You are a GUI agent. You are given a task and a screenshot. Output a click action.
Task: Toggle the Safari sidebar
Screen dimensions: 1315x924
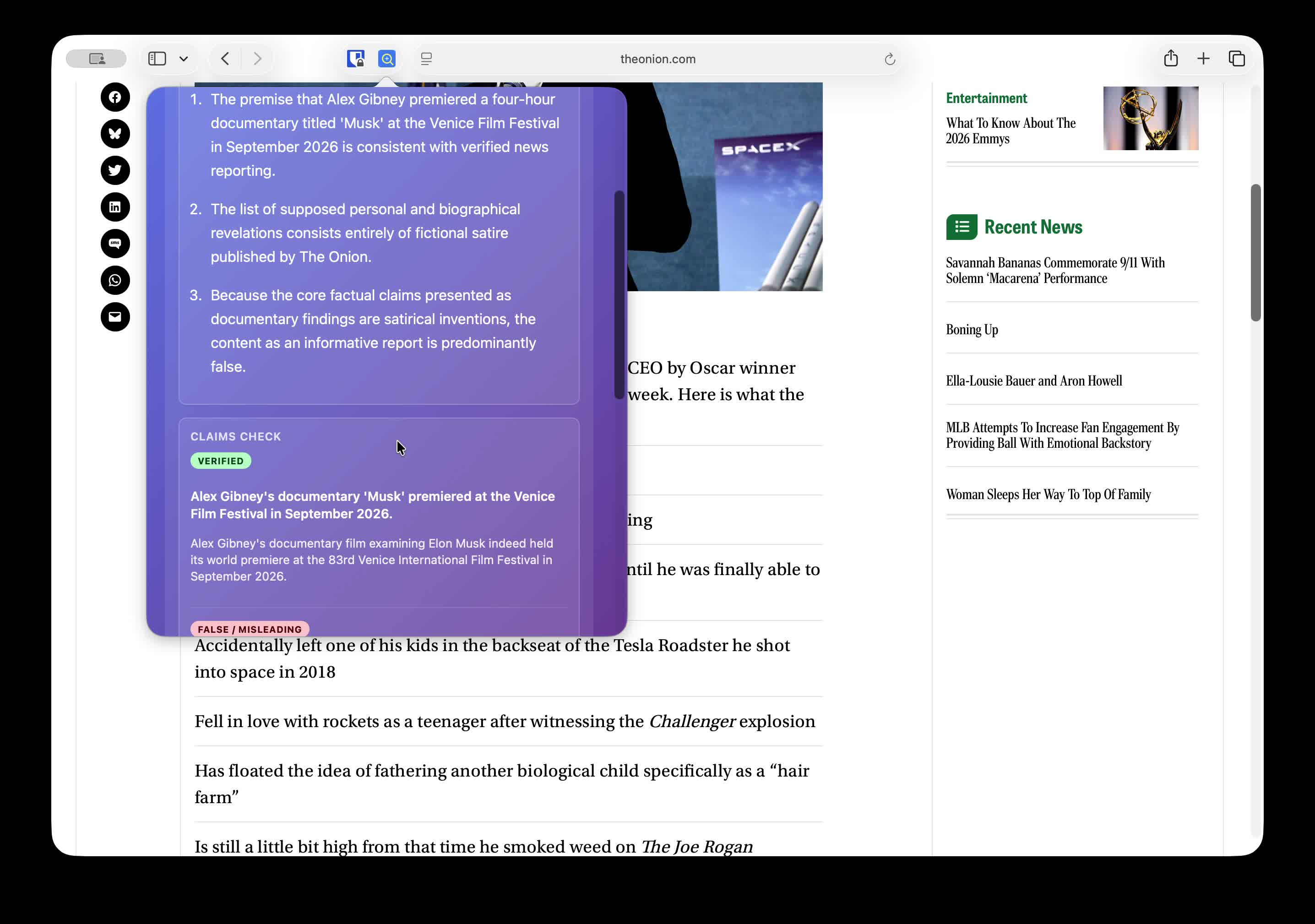coord(157,59)
